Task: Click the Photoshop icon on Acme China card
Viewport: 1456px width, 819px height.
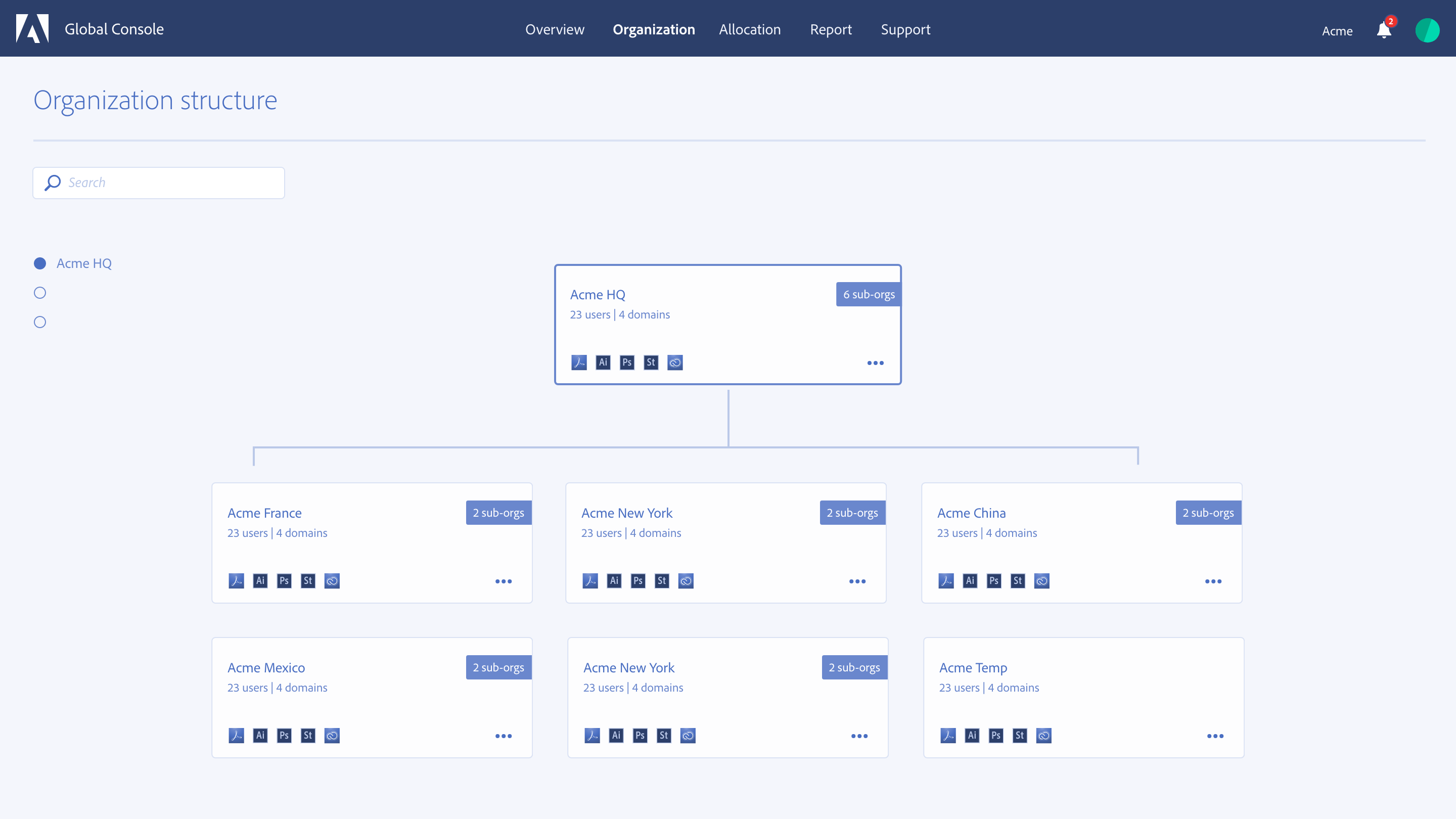Action: tap(993, 580)
